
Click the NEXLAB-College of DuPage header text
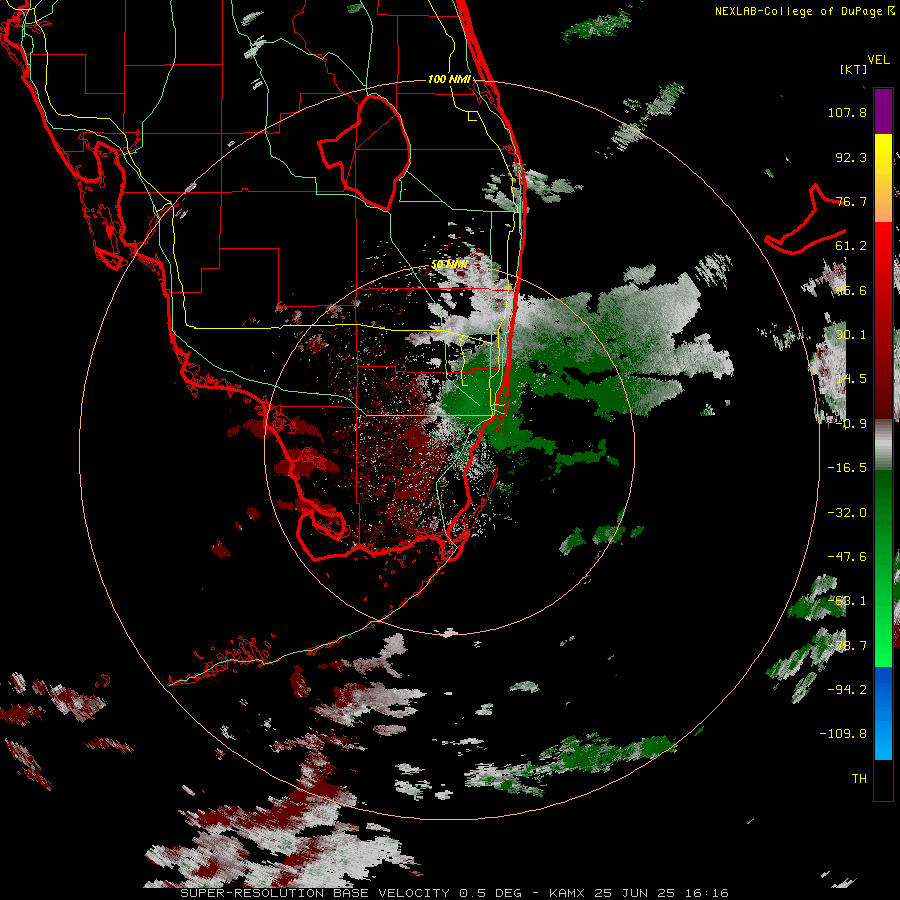click(x=798, y=11)
